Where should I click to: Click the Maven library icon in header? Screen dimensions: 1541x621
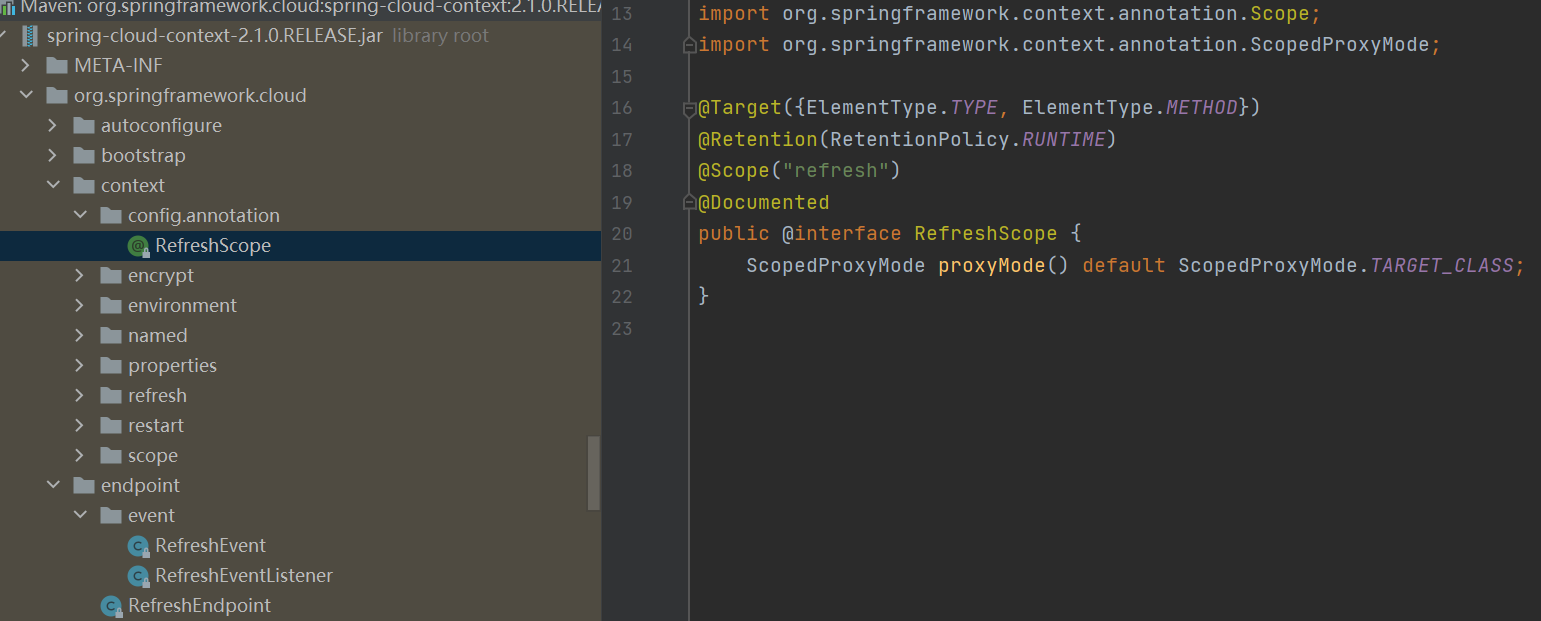(8, 7)
